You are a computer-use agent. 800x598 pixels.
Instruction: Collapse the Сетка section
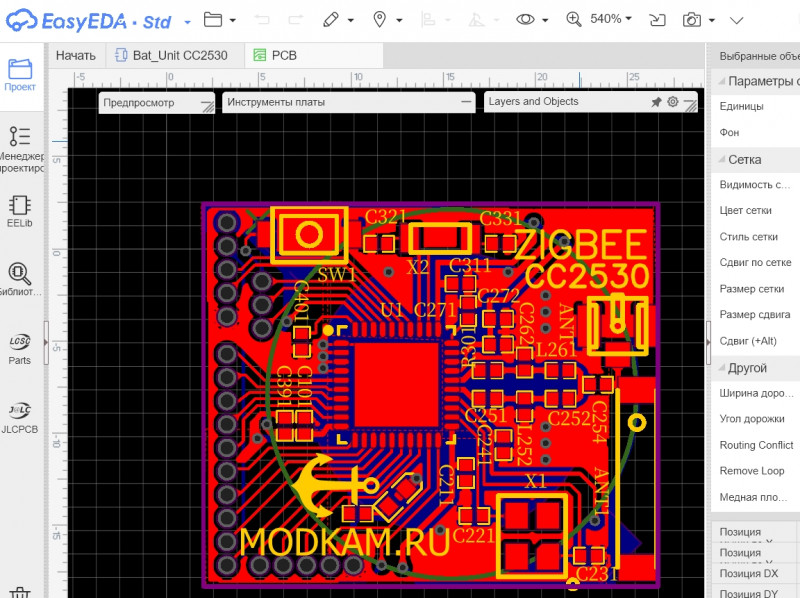pos(719,160)
